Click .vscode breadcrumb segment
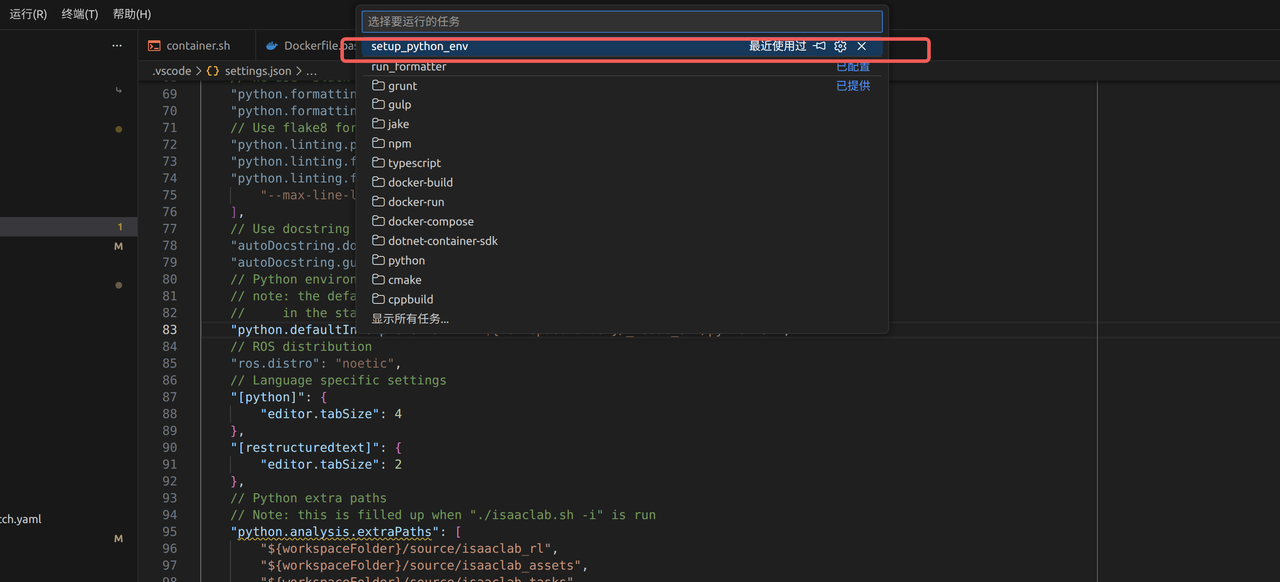This screenshot has width=1280, height=582. [x=170, y=72]
